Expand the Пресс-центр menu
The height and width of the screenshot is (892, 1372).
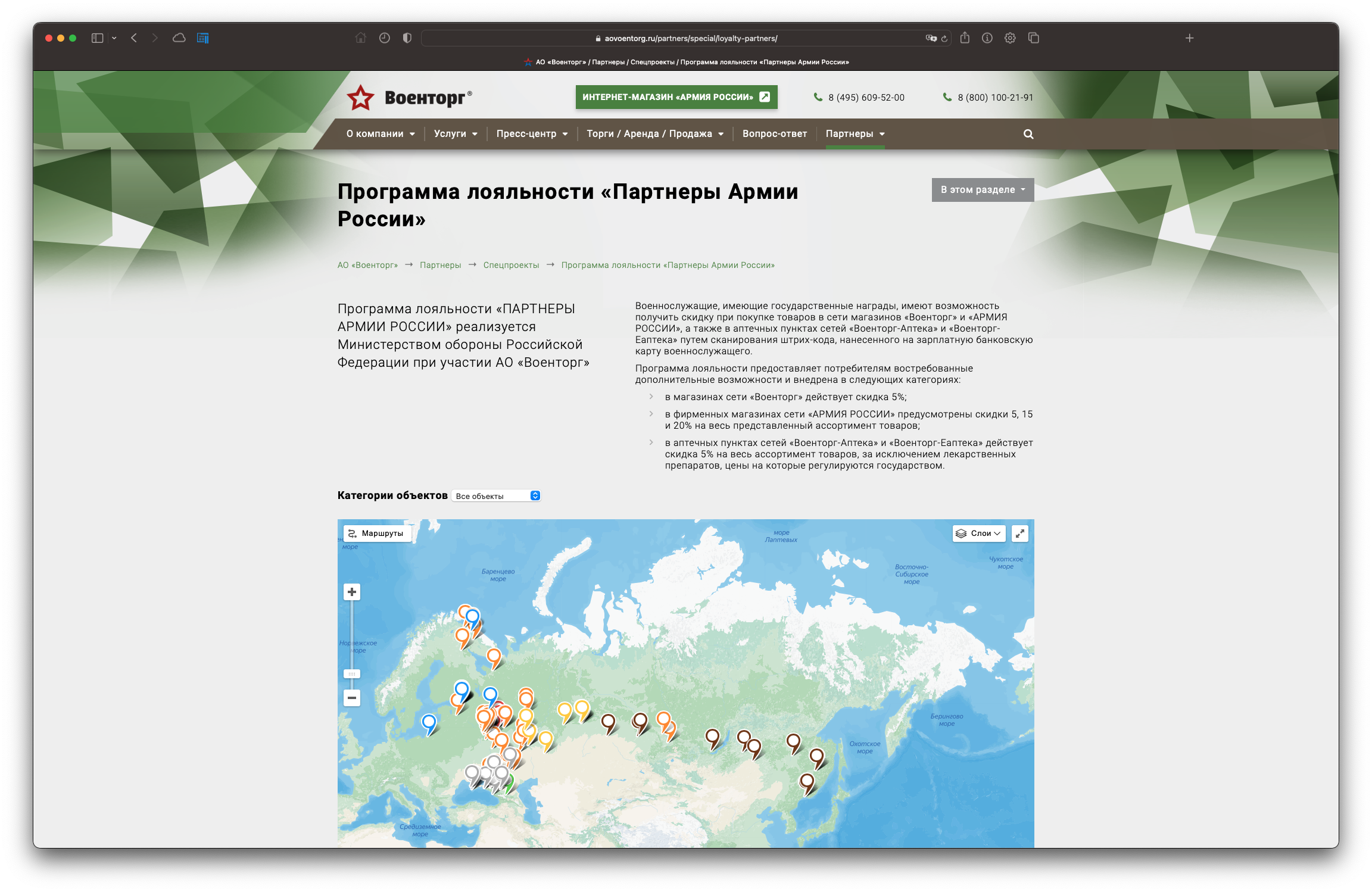(x=532, y=134)
